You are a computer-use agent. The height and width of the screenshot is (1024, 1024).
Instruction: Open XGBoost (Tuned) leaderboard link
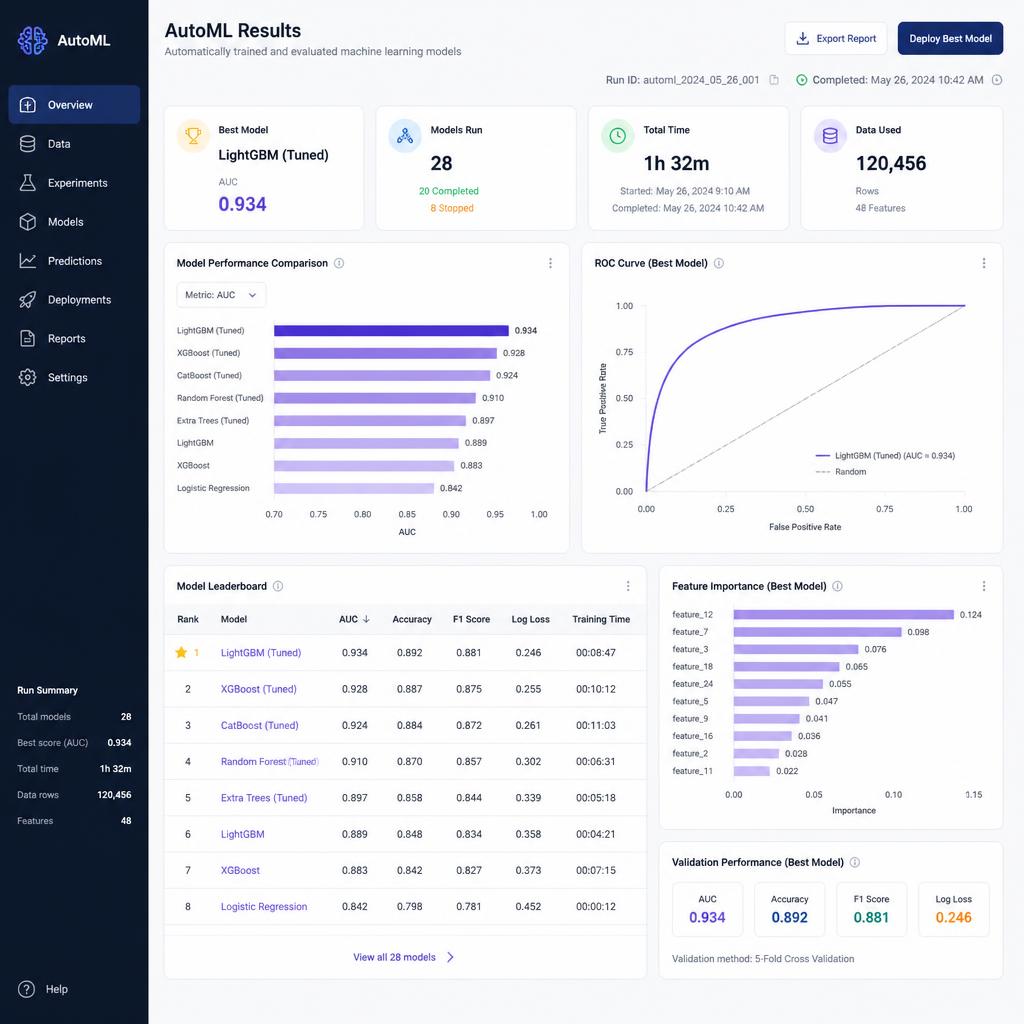click(259, 689)
